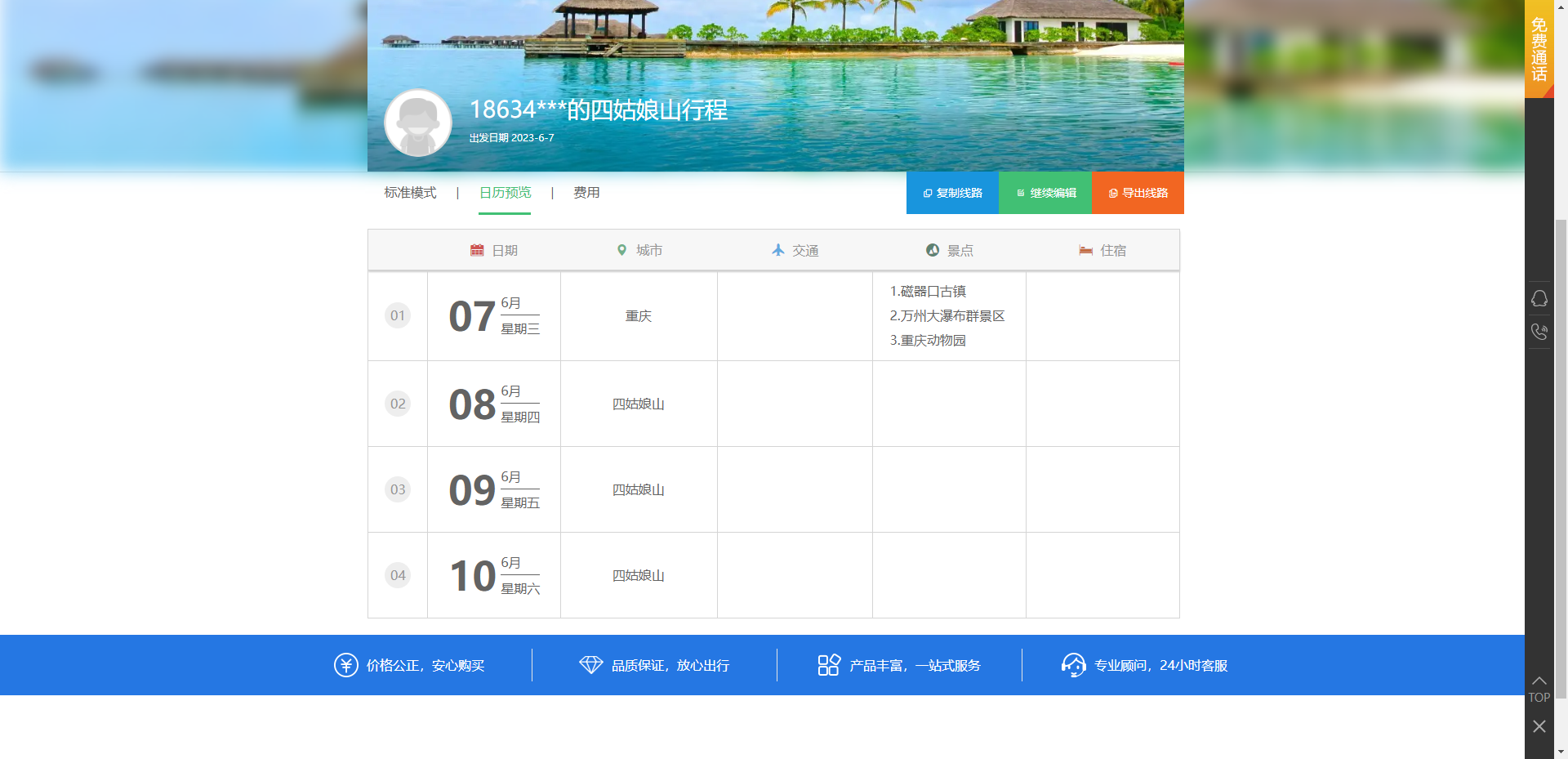Select the 日历预览 tab
Viewport: 1568px width, 759px height.
[x=505, y=193]
